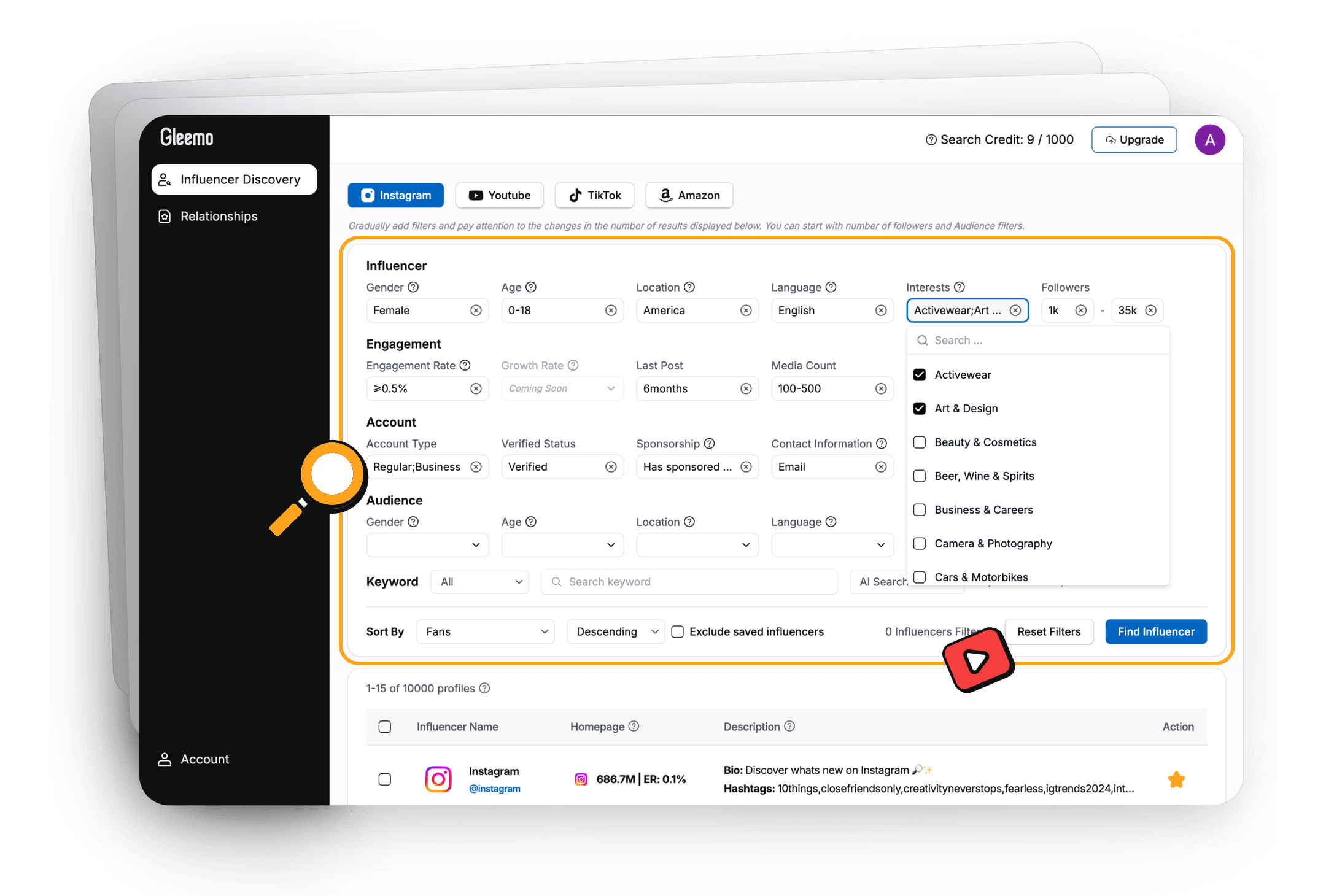Viewport: 1326px width, 896px height.
Task: Switch to the TikTok platform tab
Action: click(595, 195)
